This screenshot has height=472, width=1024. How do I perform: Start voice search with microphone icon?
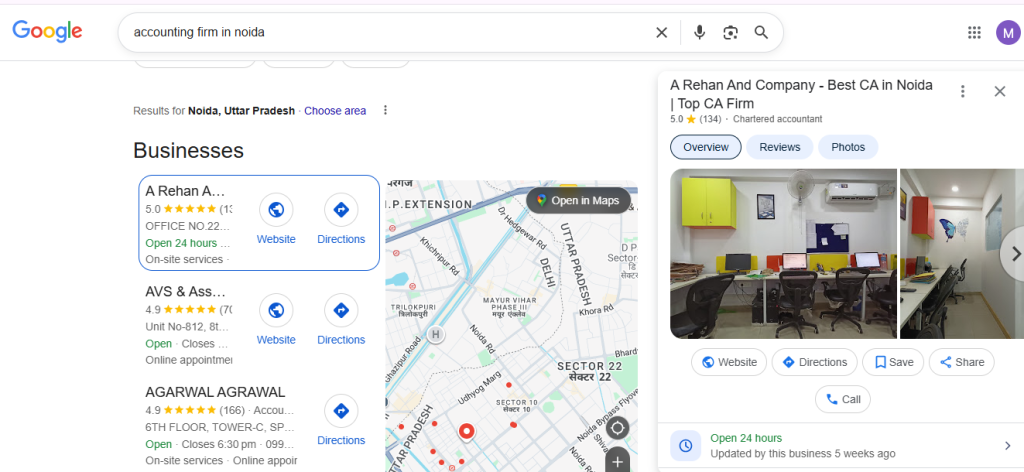[x=699, y=33]
